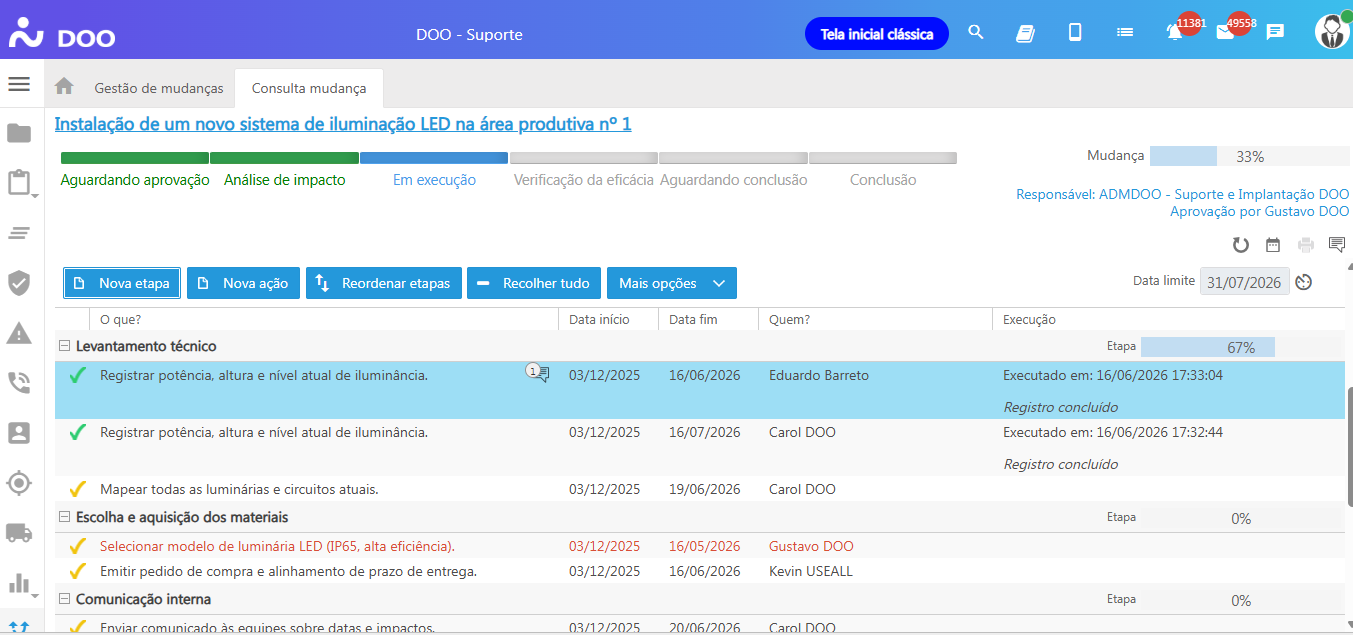Click the clock icon beside Data limite

(x=1304, y=282)
